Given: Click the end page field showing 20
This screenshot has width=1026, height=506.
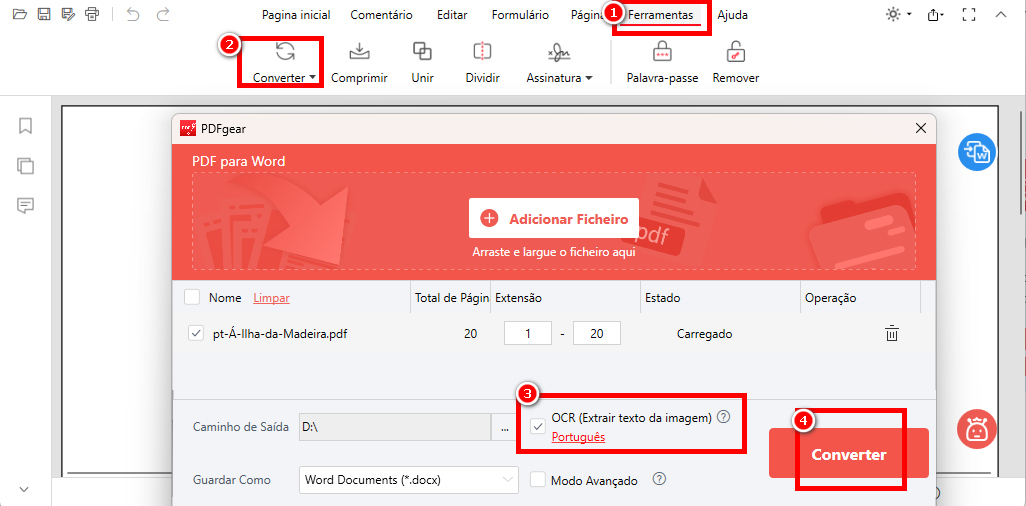Looking at the screenshot, I should click(x=597, y=334).
